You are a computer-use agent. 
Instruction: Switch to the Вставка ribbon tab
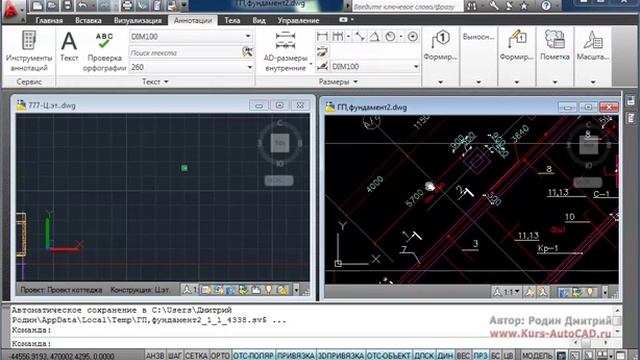coord(88,20)
